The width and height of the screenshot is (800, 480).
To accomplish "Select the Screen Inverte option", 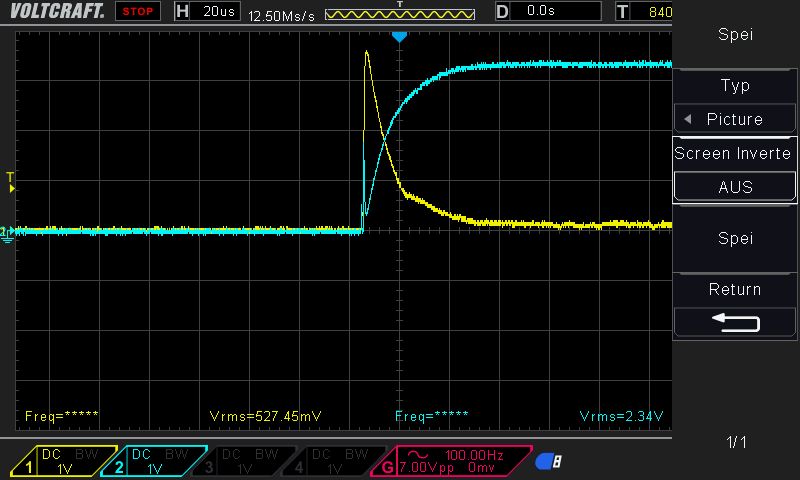I will coord(733,153).
